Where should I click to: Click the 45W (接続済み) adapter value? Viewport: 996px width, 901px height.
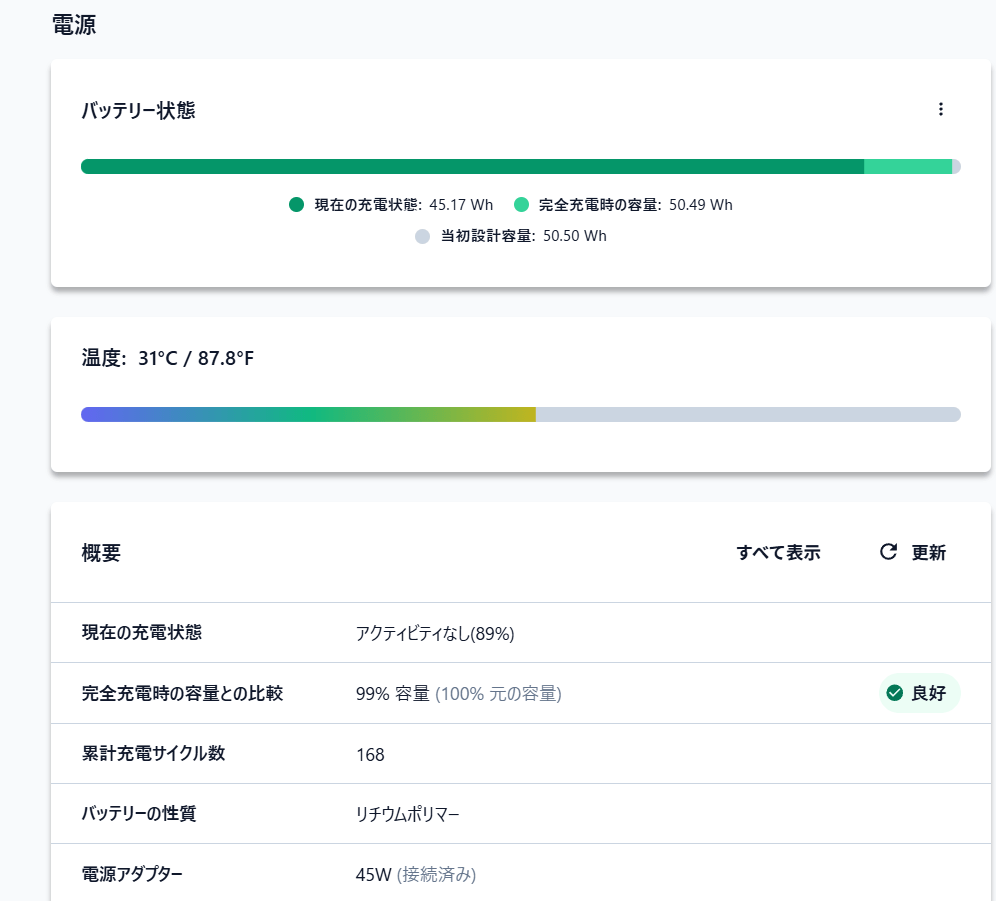(416, 875)
